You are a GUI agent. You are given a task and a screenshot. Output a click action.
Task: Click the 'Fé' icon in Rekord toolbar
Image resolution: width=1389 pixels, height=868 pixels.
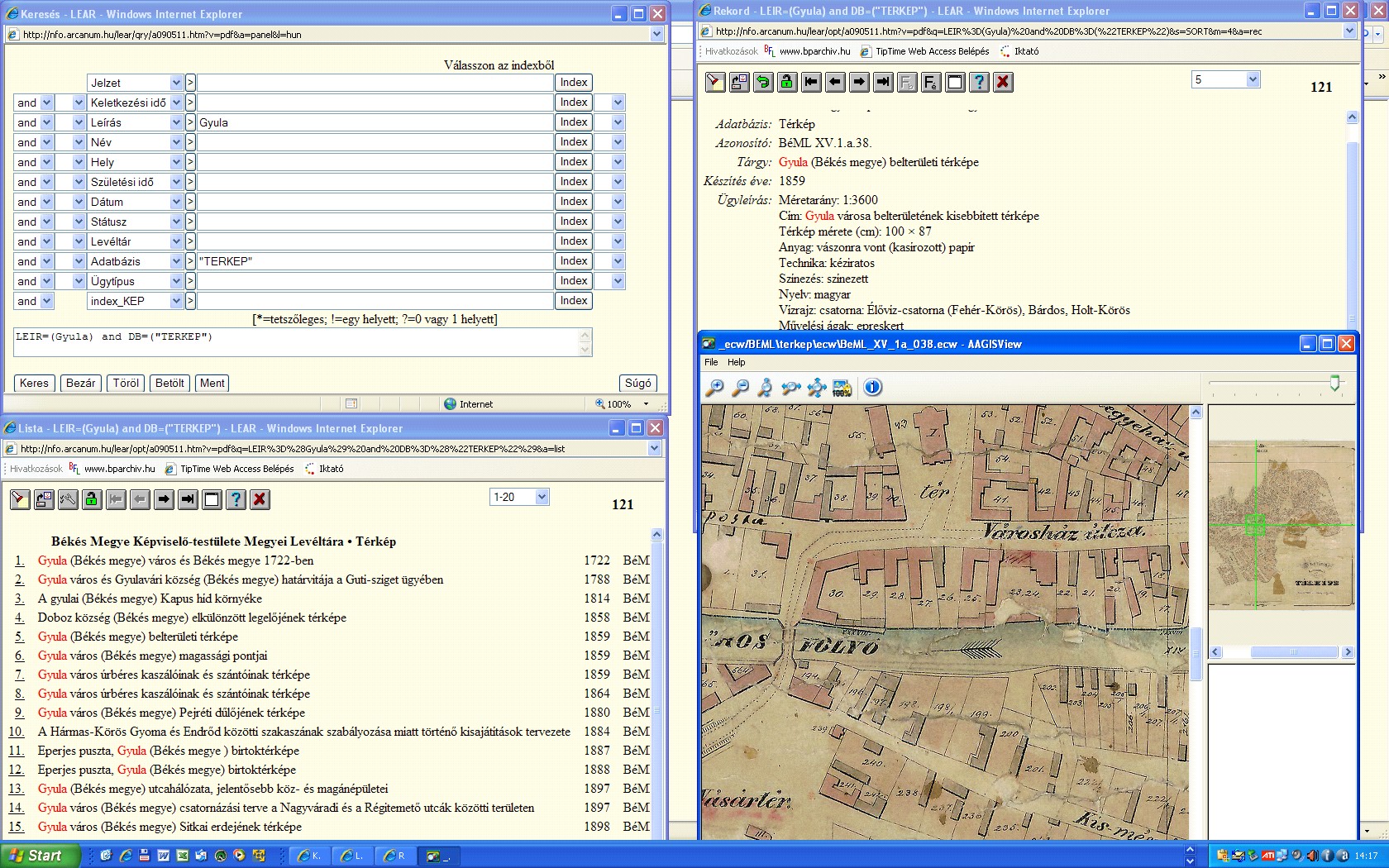(931, 82)
